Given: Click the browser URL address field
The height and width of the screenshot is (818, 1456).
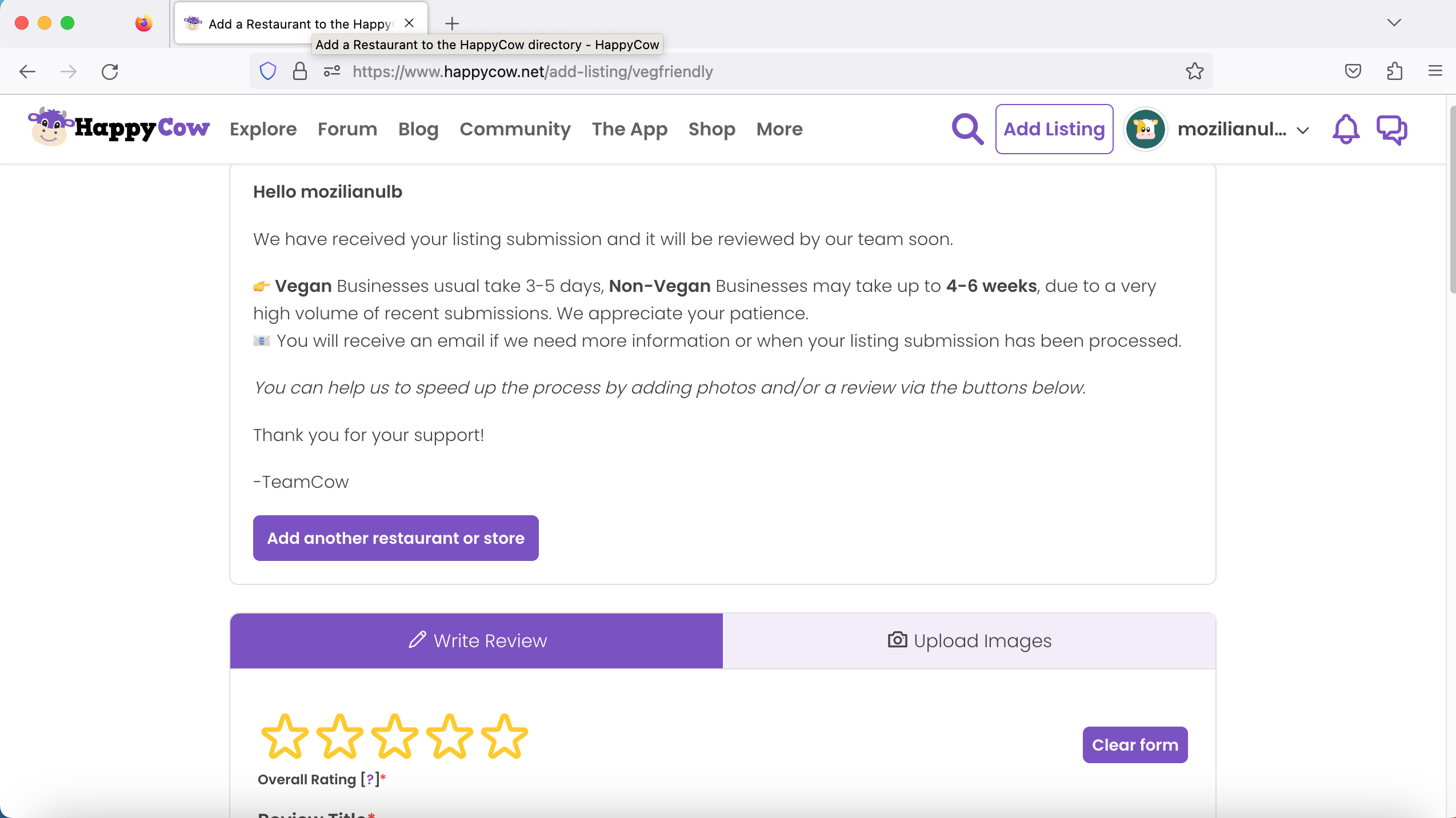Looking at the screenshot, I should click(x=743, y=71).
